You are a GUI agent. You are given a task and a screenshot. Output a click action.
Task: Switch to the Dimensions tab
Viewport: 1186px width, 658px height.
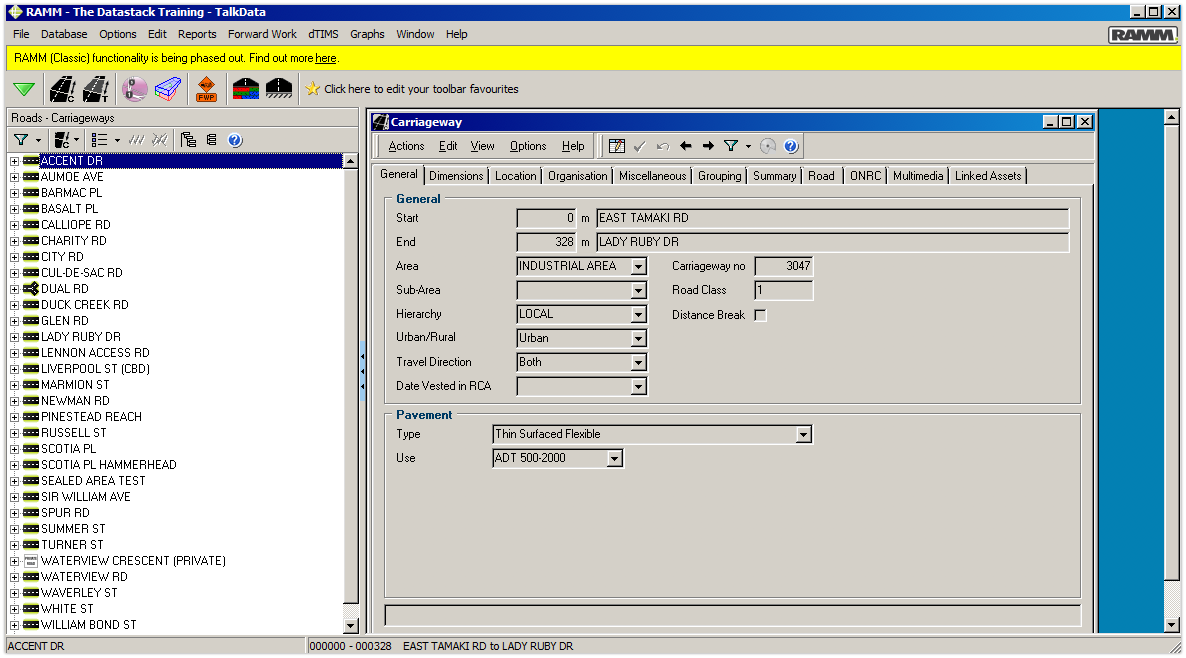pos(456,174)
